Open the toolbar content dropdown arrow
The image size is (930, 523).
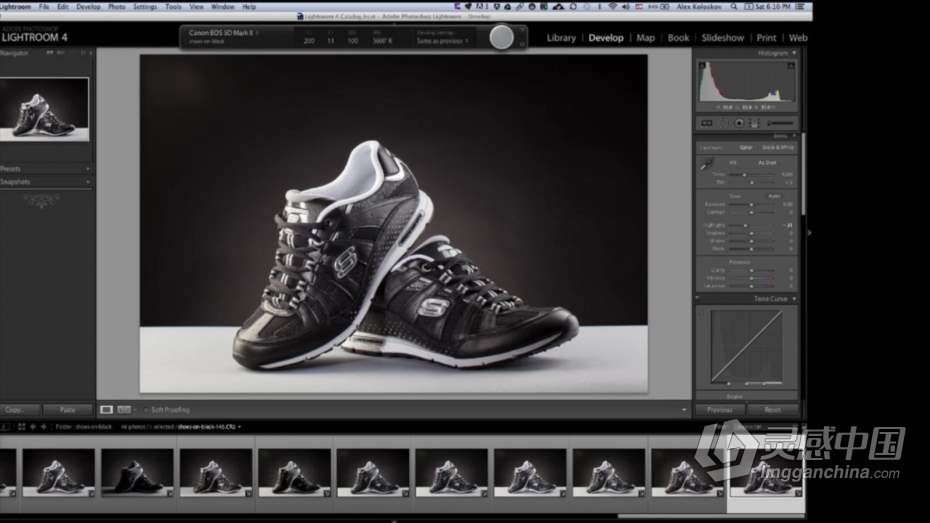pyautogui.click(x=684, y=410)
